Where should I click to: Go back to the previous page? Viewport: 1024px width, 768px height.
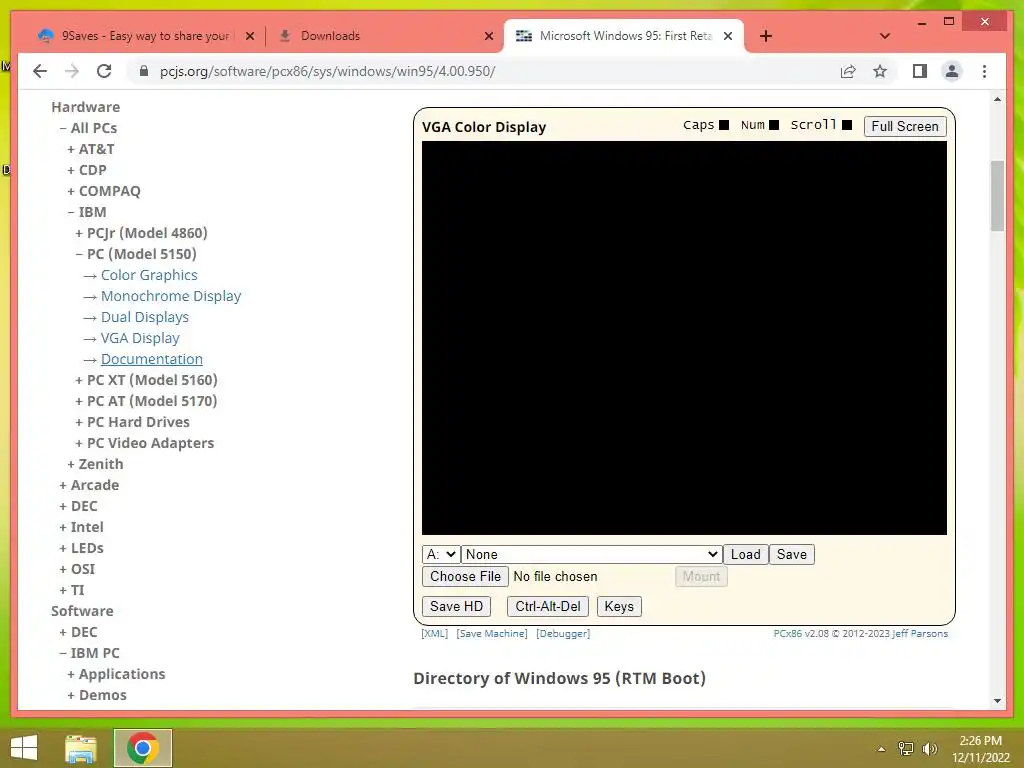point(40,71)
